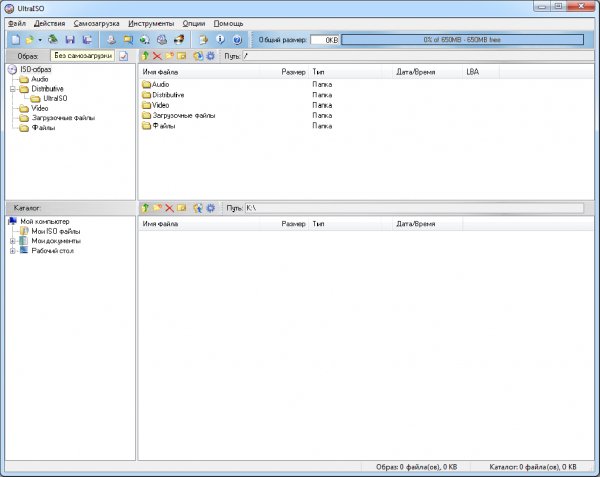Open the Опции menu
This screenshot has height=477, width=600.
point(194,24)
